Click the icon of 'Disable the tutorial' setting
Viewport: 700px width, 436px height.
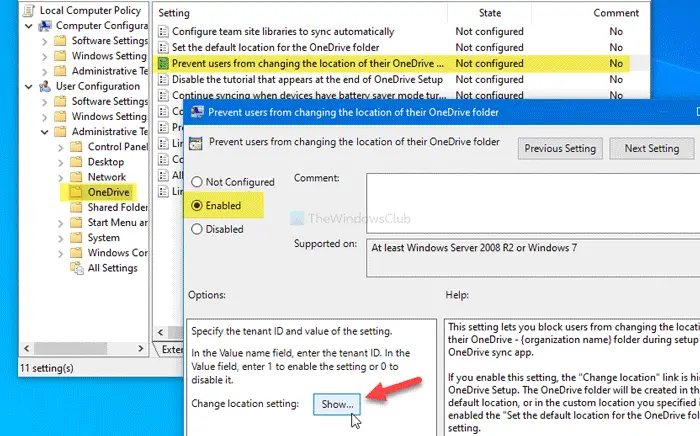pyautogui.click(x=163, y=79)
